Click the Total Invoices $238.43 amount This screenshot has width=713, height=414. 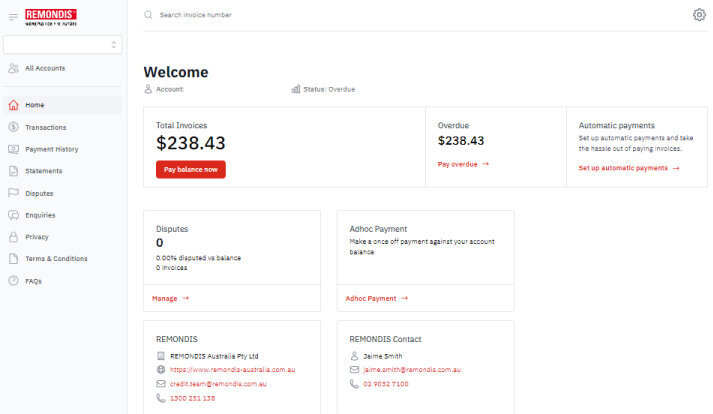[191, 143]
